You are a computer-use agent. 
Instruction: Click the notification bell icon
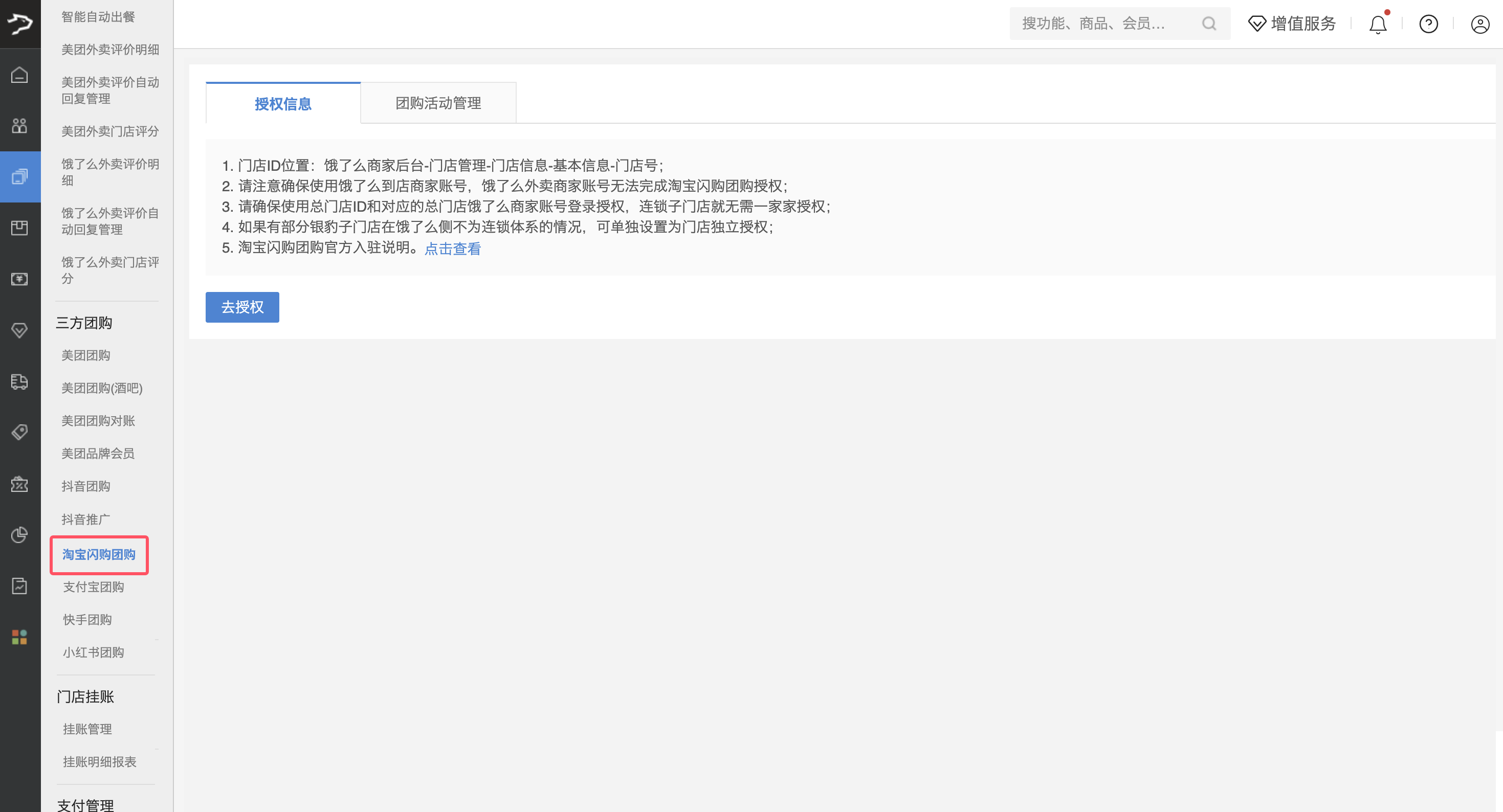[x=1378, y=24]
